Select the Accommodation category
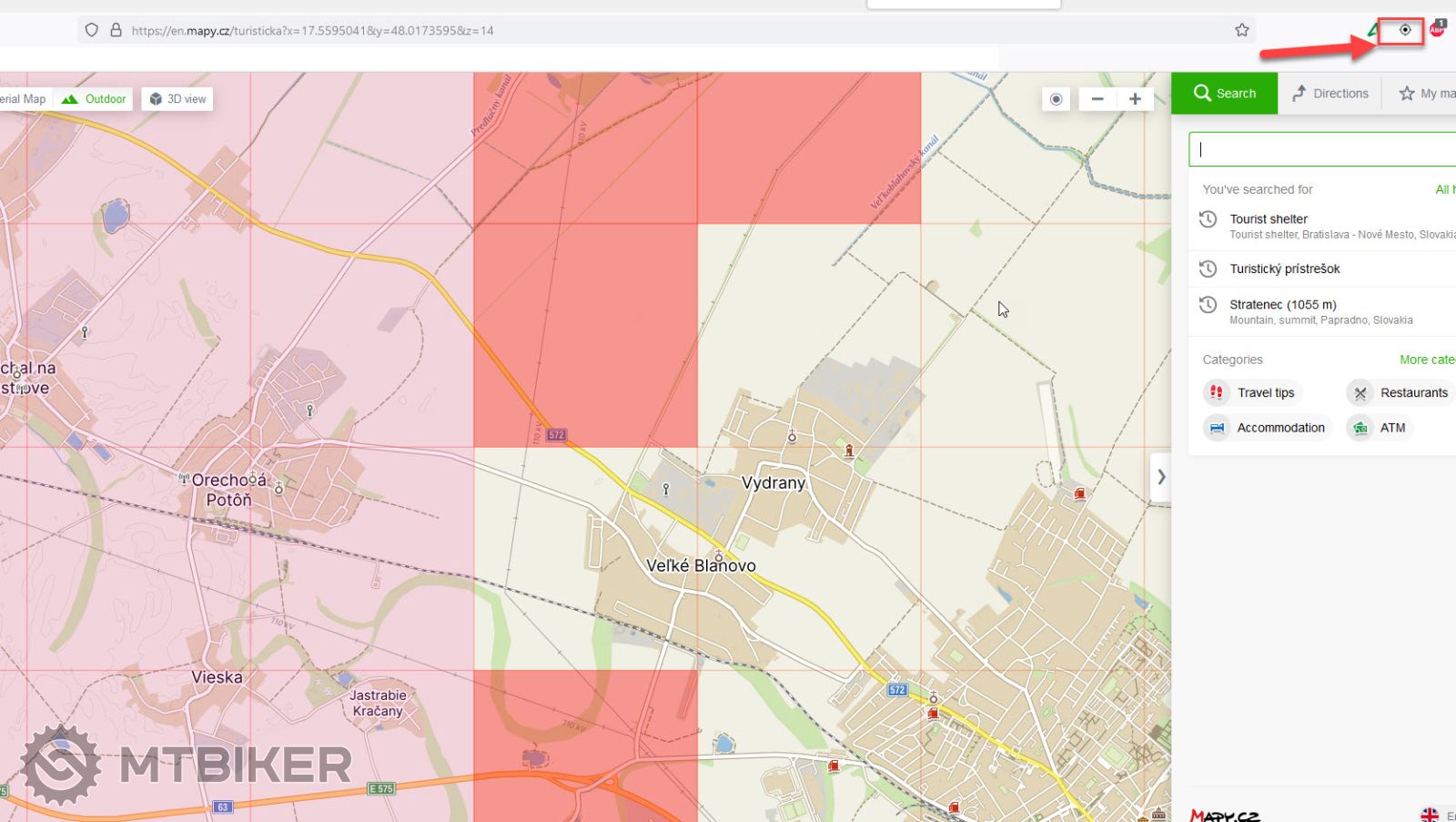The width and height of the screenshot is (1456, 822). 1267,428
